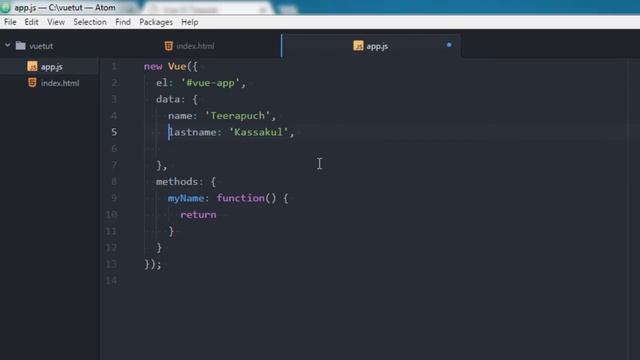Click line number 5 in the gutter
The width and height of the screenshot is (640, 360).
114,132
